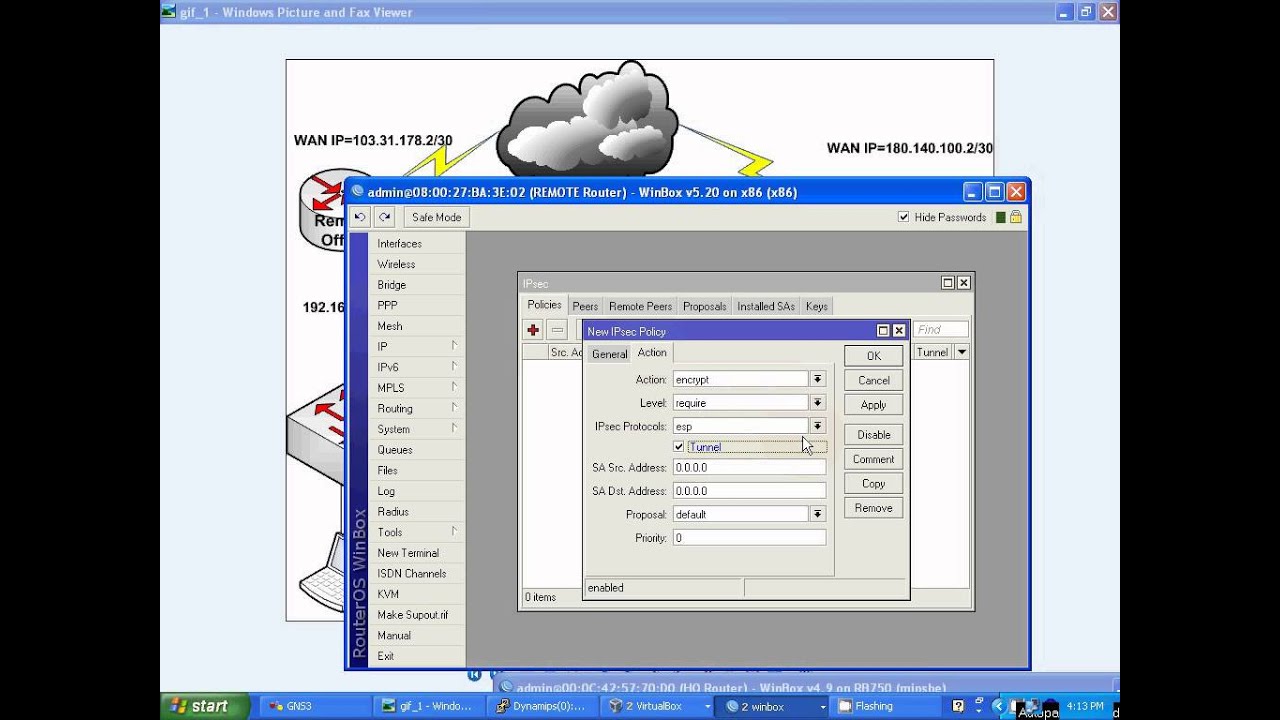Open ISDN Channels menu item
Image resolution: width=1280 pixels, height=720 pixels.
417,573
